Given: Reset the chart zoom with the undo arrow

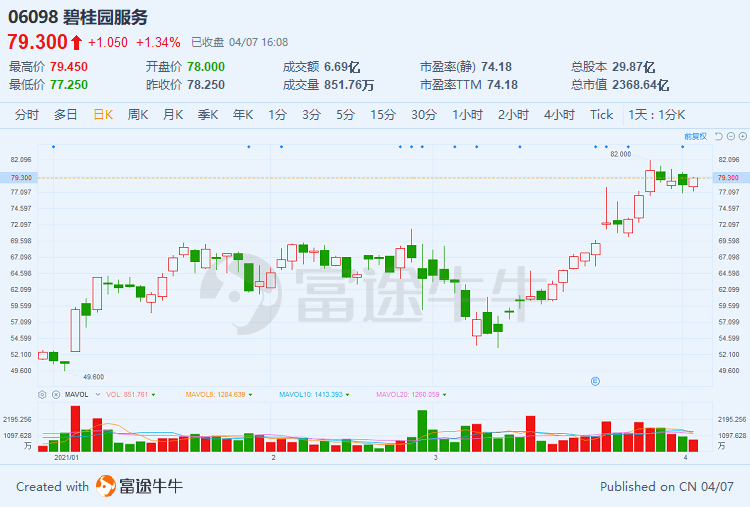Looking at the screenshot, I should [x=718, y=136].
